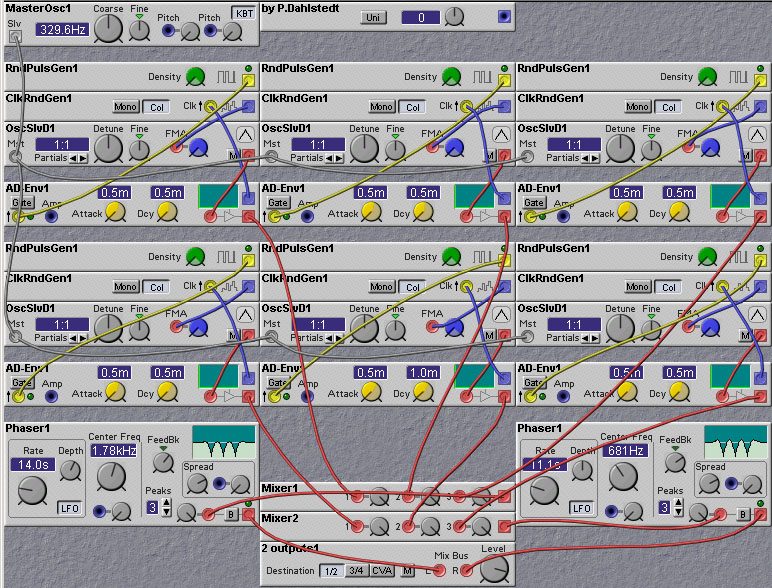772x588 pixels.
Task: Select the 3/4 output destination
Action: [355, 571]
